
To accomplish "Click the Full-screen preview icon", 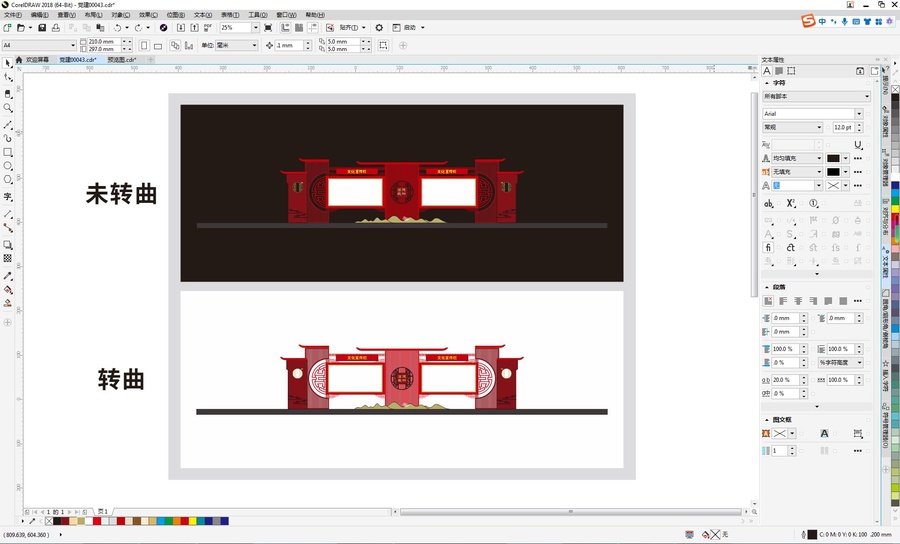I will (x=268, y=28).
